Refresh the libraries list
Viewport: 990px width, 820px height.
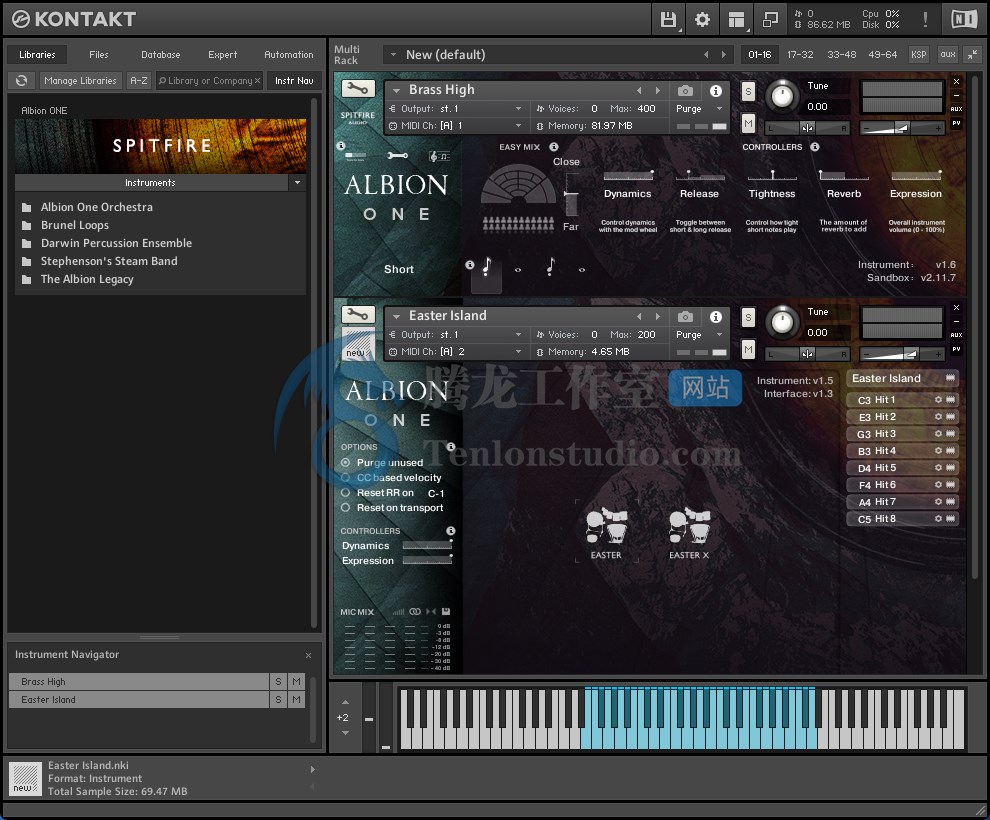tap(21, 81)
